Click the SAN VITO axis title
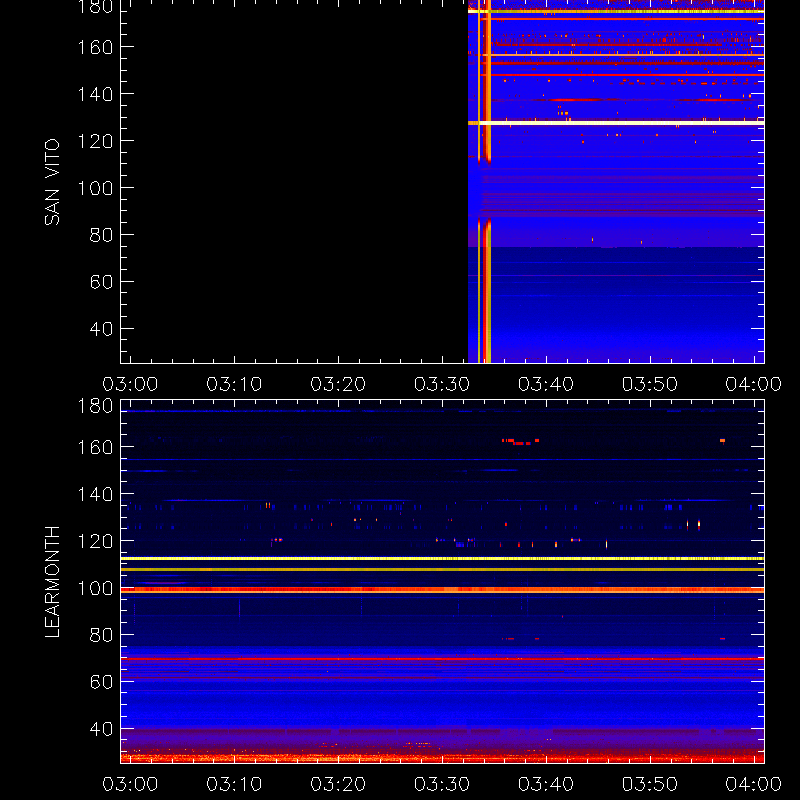The width and height of the screenshot is (800, 800). [52, 182]
